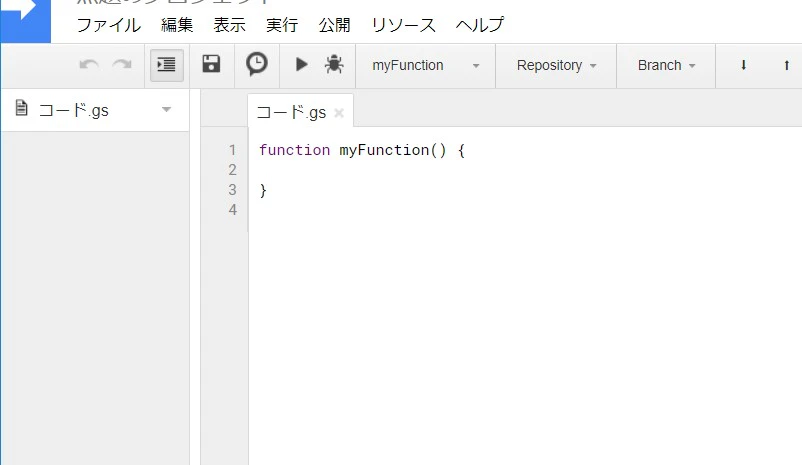
Task: Open the myFunction selector dropdown
Action: tap(426, 65)
